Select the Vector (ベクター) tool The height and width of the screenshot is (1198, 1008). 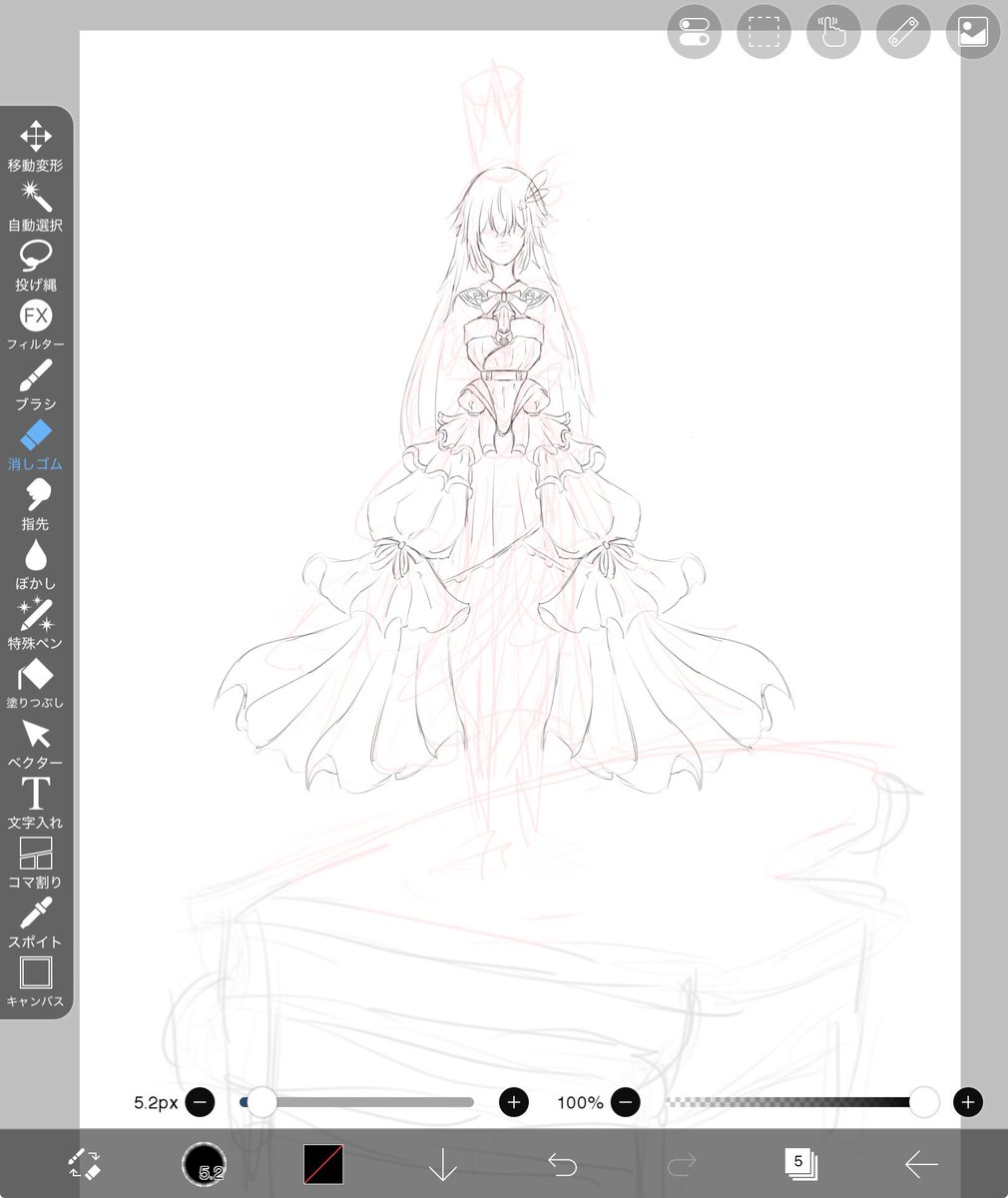(36, 745)
